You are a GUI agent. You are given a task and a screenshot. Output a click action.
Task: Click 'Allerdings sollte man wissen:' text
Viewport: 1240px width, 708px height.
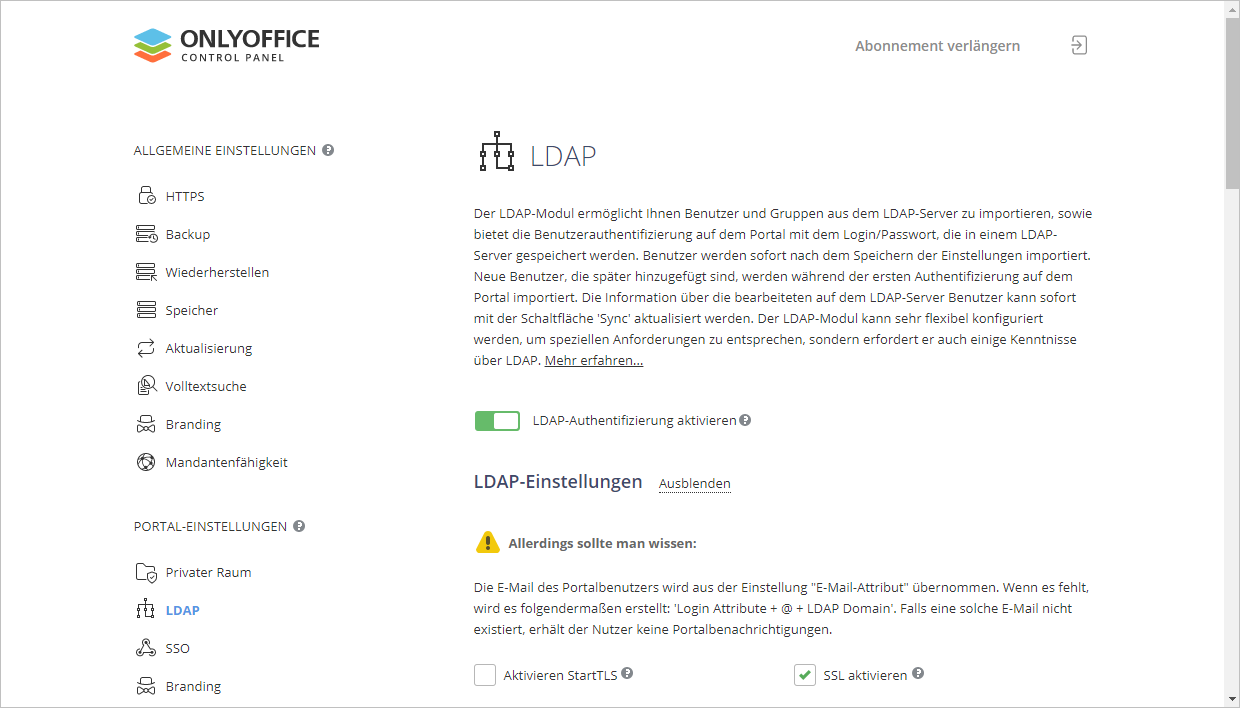[x=602, y=544]
